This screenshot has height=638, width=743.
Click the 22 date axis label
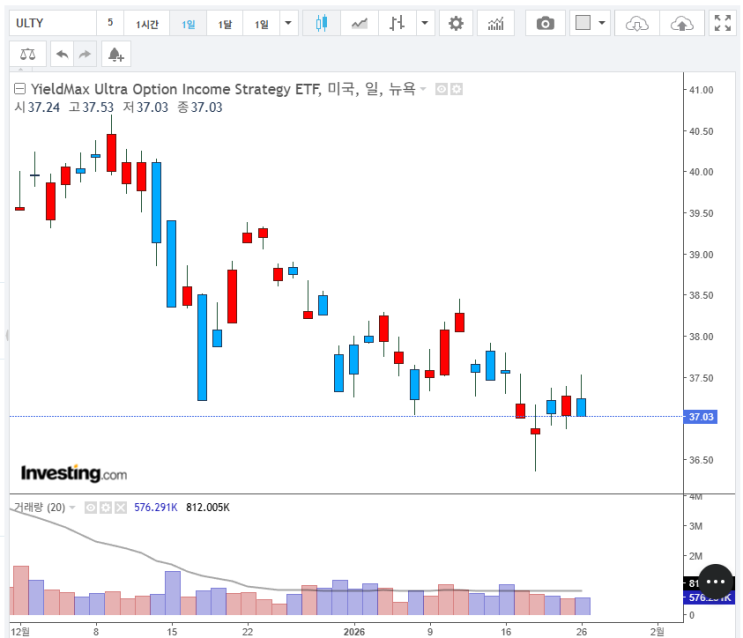[x=247, y=631]
